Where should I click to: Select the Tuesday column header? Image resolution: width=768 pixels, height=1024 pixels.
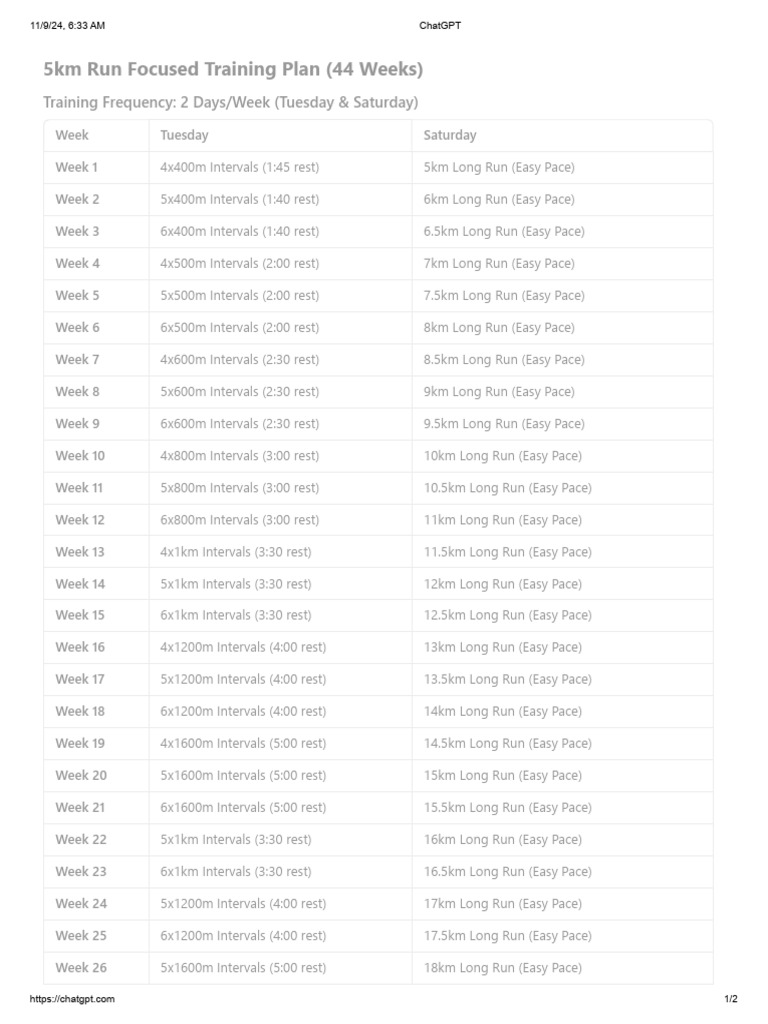click(x=184, y=135)
